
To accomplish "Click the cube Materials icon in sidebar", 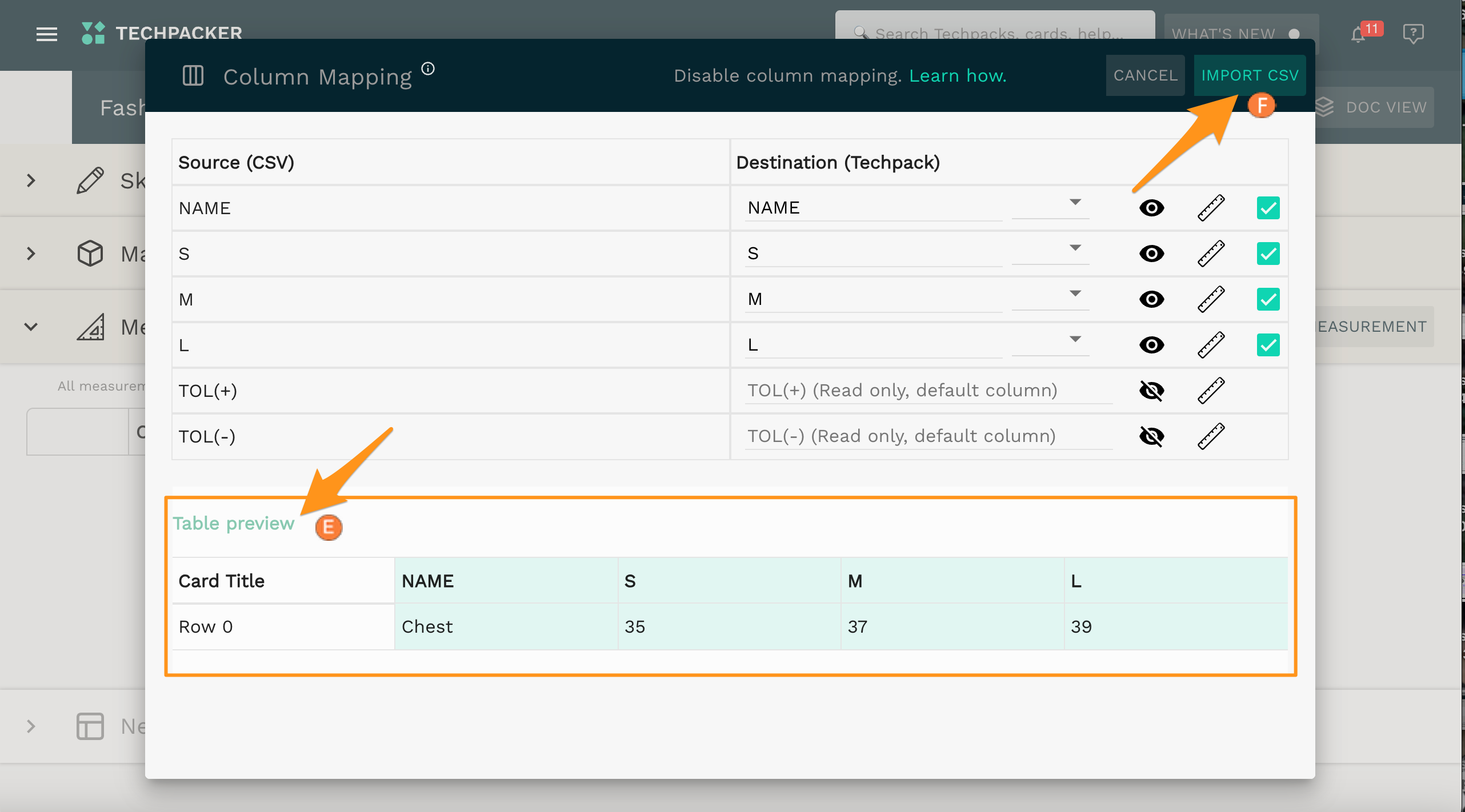I will tap(90, 254).
